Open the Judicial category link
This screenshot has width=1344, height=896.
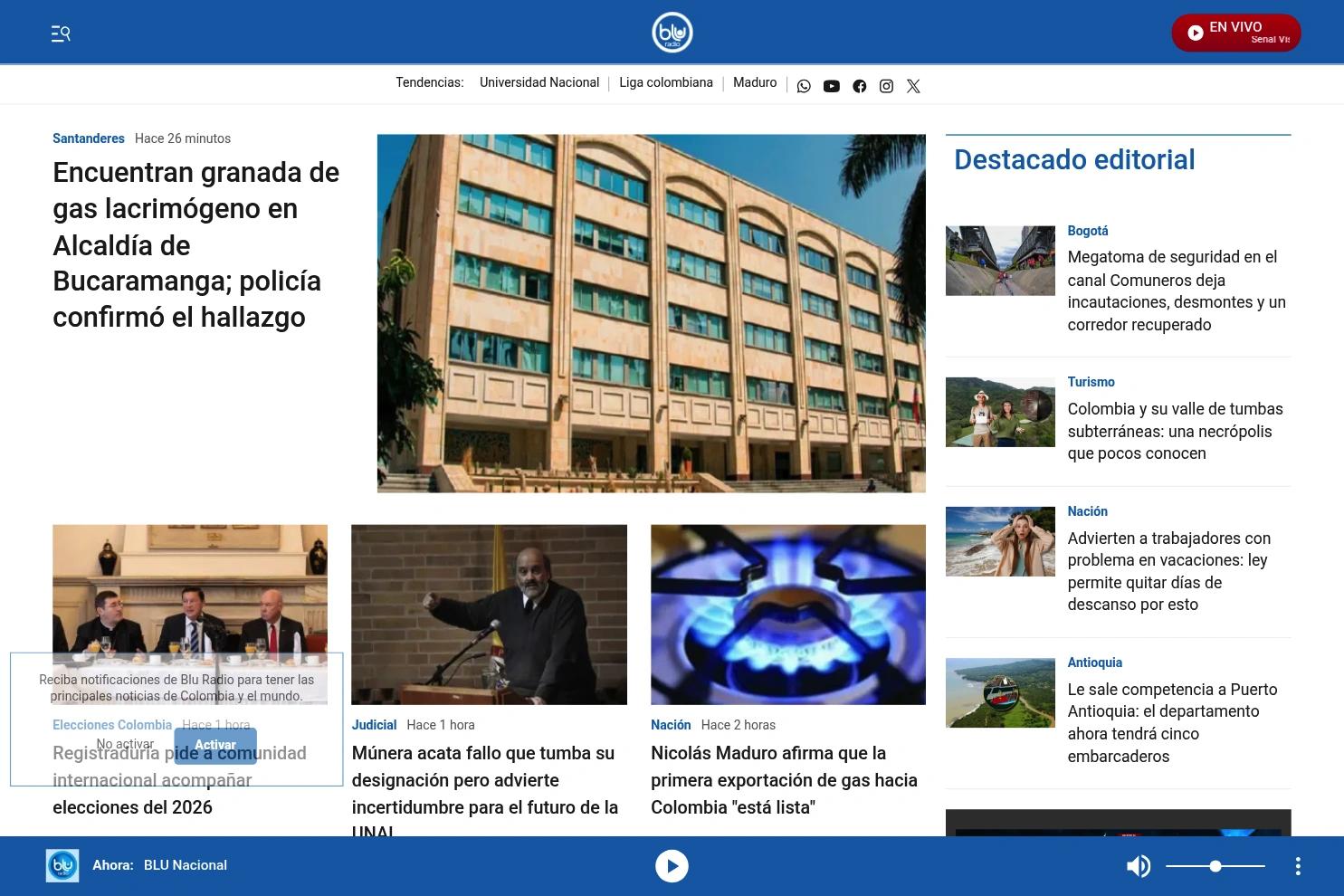click(x=374, y=725)
